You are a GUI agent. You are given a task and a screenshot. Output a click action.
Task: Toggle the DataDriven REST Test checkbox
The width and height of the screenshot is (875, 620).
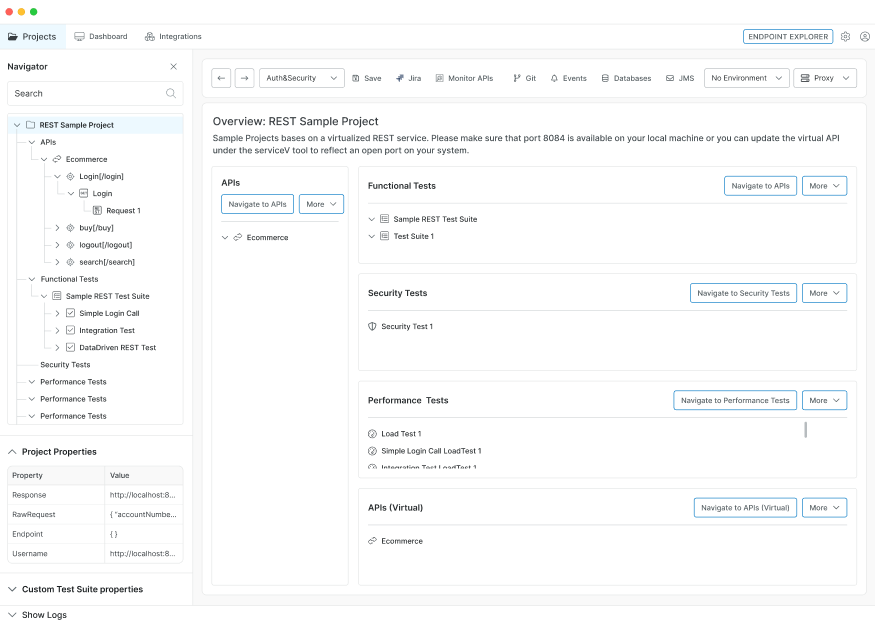[69, 347]
